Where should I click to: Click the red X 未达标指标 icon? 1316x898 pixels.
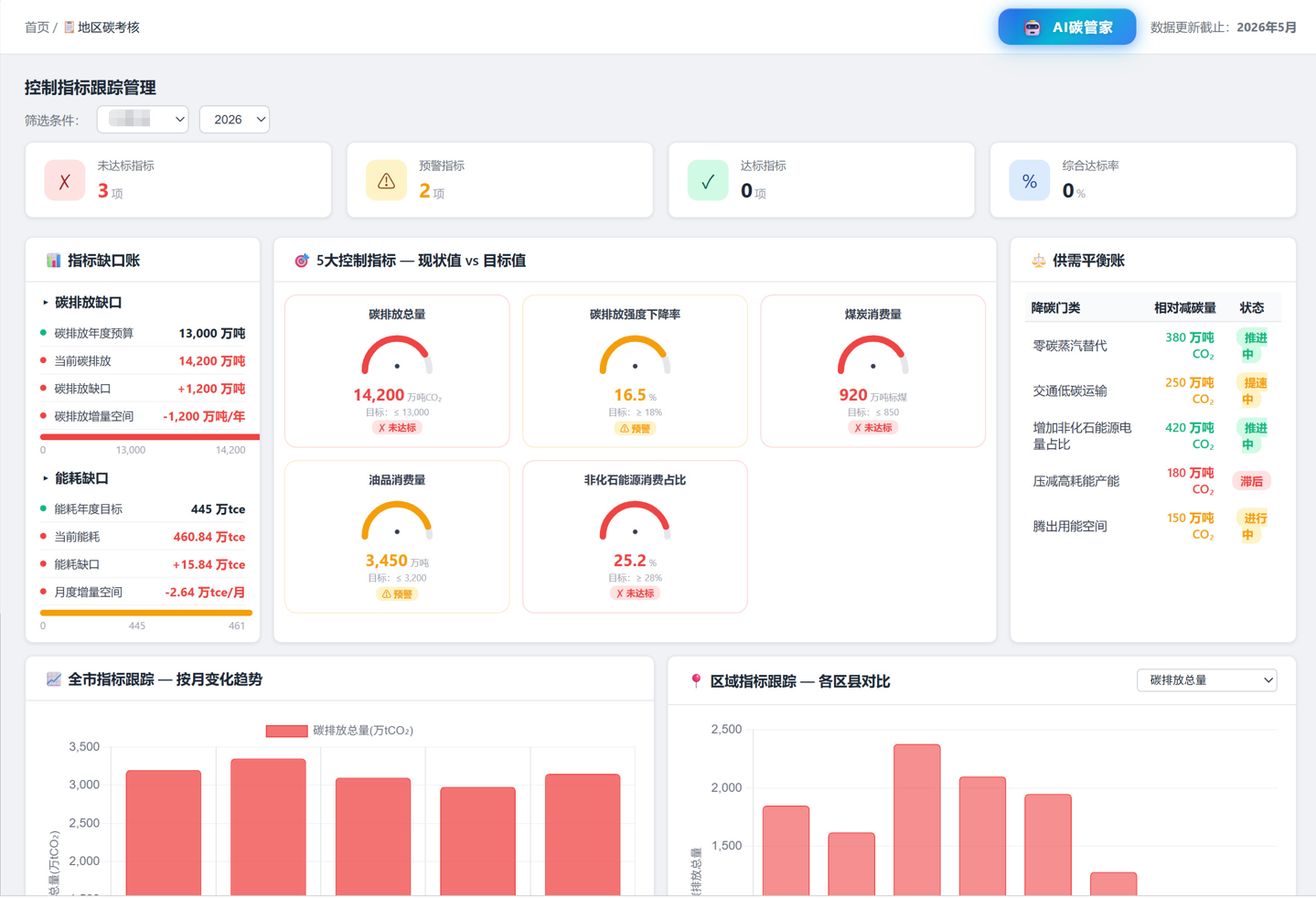tap(65, 180)
